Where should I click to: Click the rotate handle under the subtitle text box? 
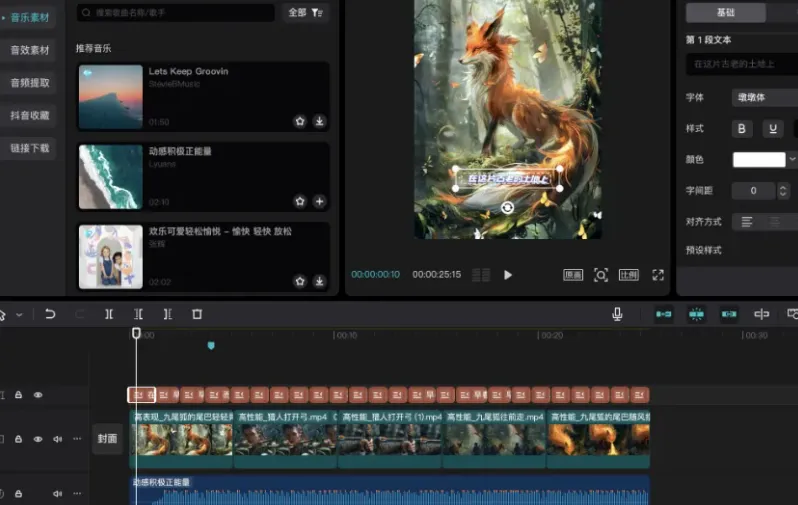click(x=507, y=207)
